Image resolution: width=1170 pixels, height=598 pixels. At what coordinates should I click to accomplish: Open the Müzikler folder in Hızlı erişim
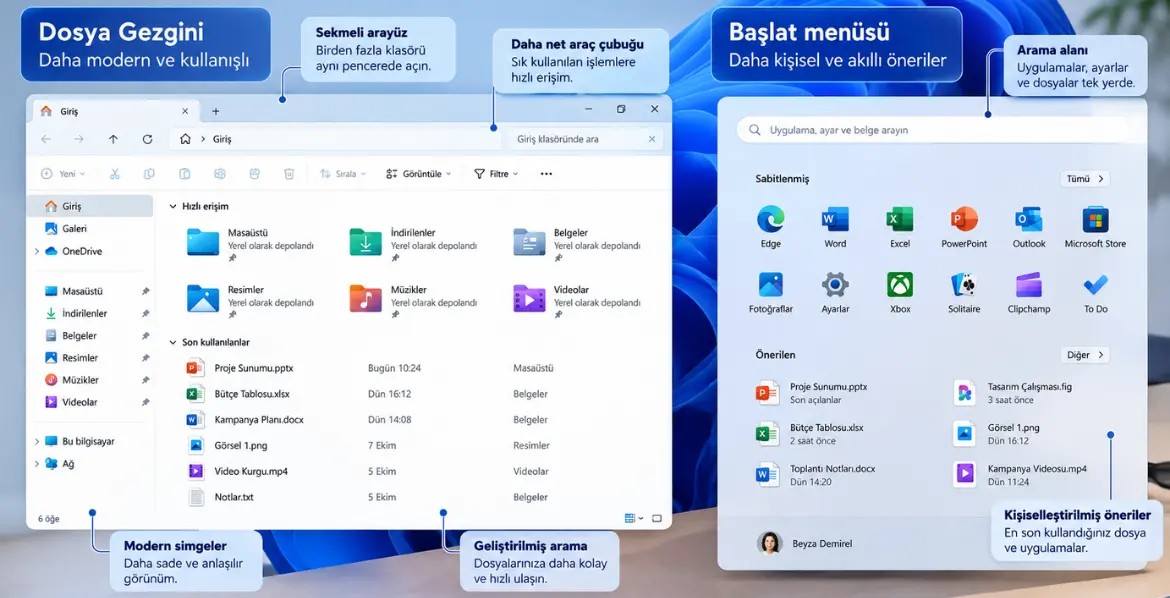pos(413,299)
